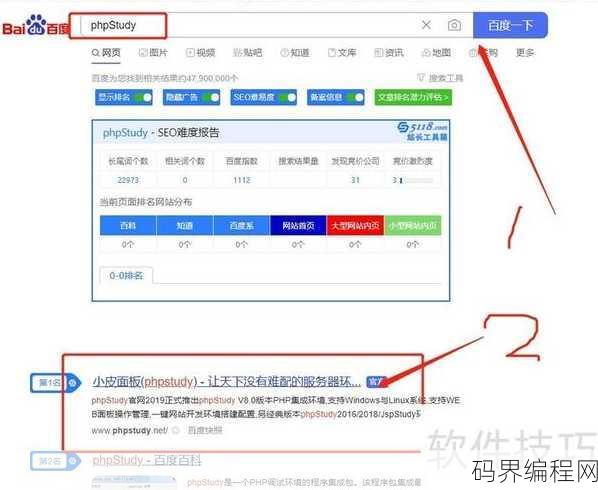Clear the search box with the X icon
598x490 pixels.
(x=426, y=25)
